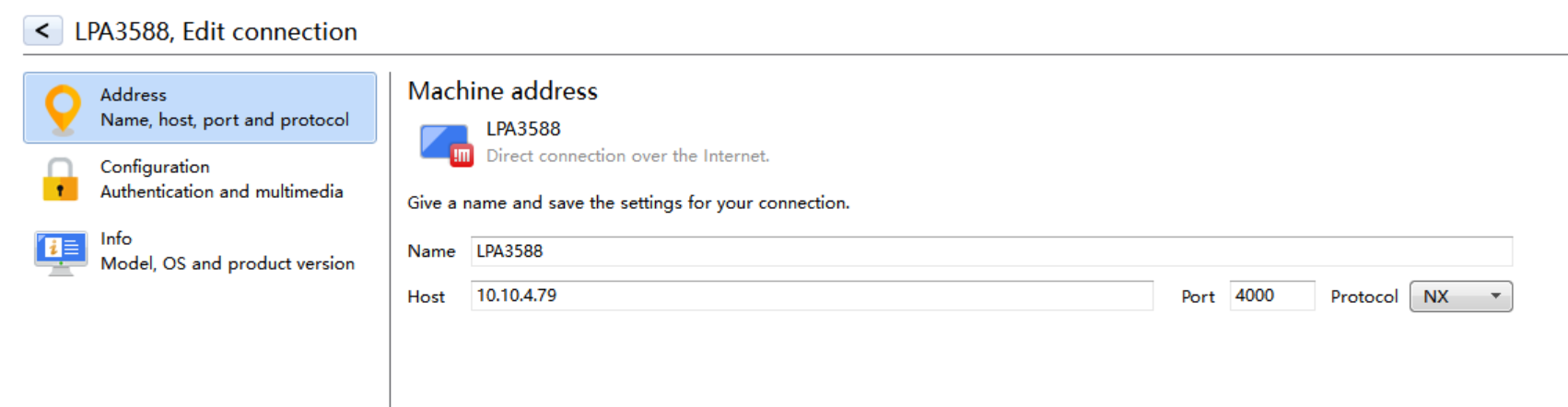This screenshot has height=407, width=1568.
Task: Click the LPA3588 label beside machine icon
Action: (x=523, y=129)
